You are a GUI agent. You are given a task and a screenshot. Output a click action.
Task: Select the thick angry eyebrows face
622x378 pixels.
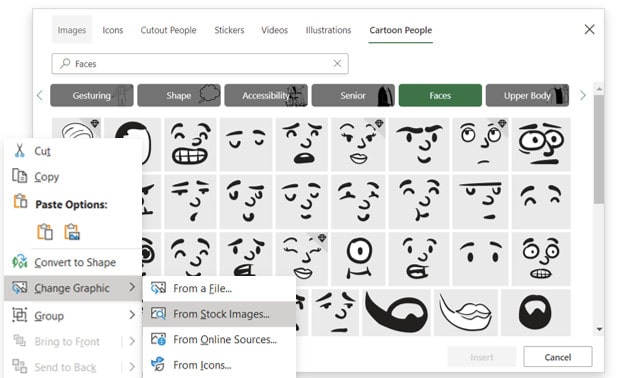point(419,144)
